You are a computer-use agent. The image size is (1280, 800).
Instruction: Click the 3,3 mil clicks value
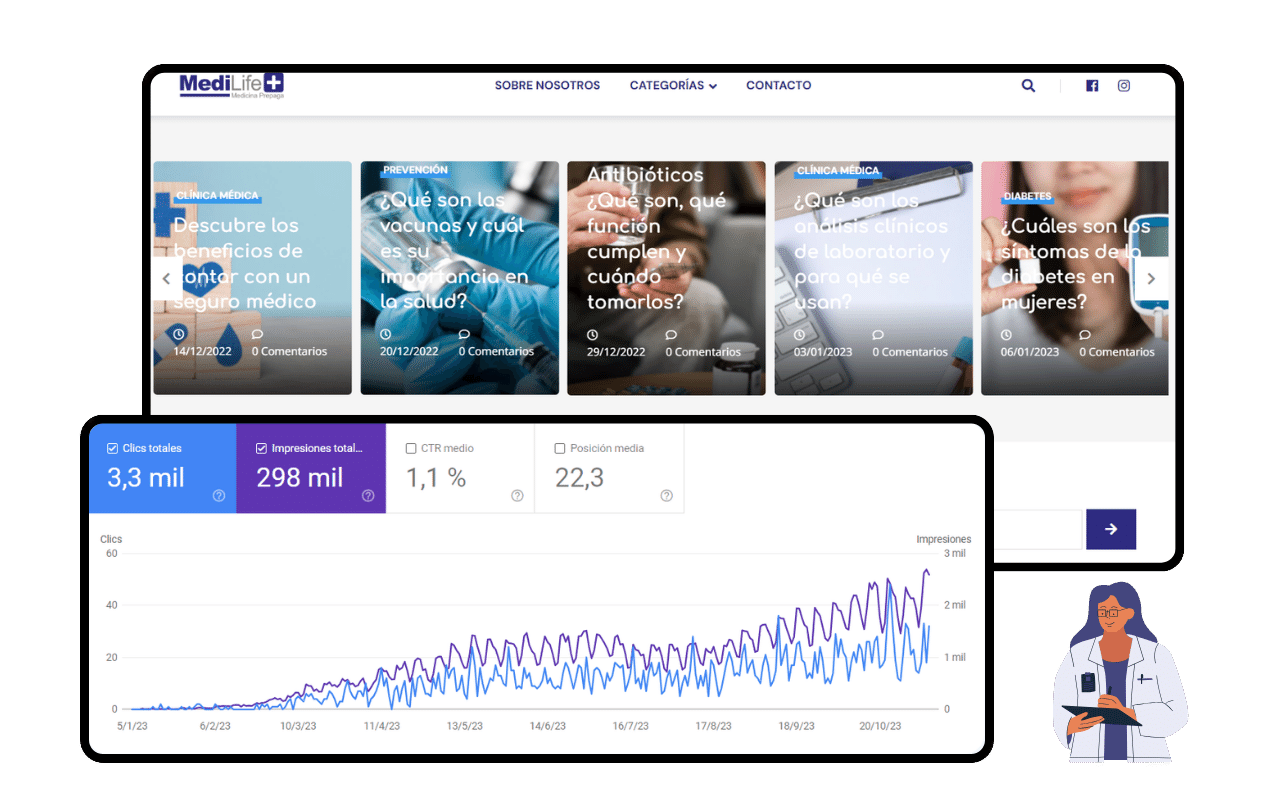click(146, 478)
